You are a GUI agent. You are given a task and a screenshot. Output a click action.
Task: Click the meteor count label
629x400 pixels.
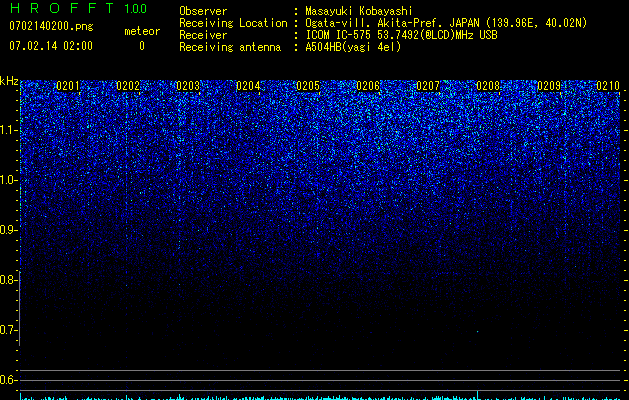click(x=142, y=31)
